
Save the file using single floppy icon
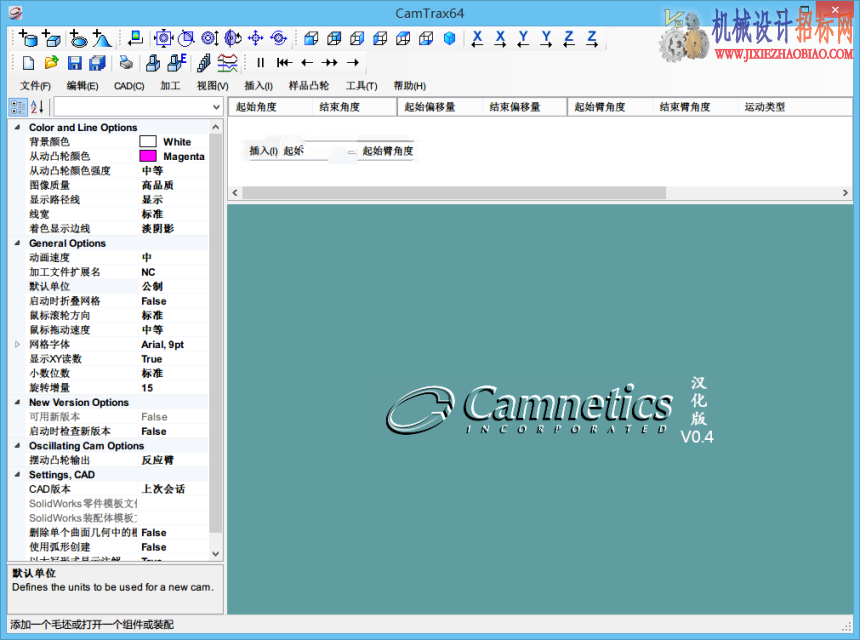(x=75, y=63)
